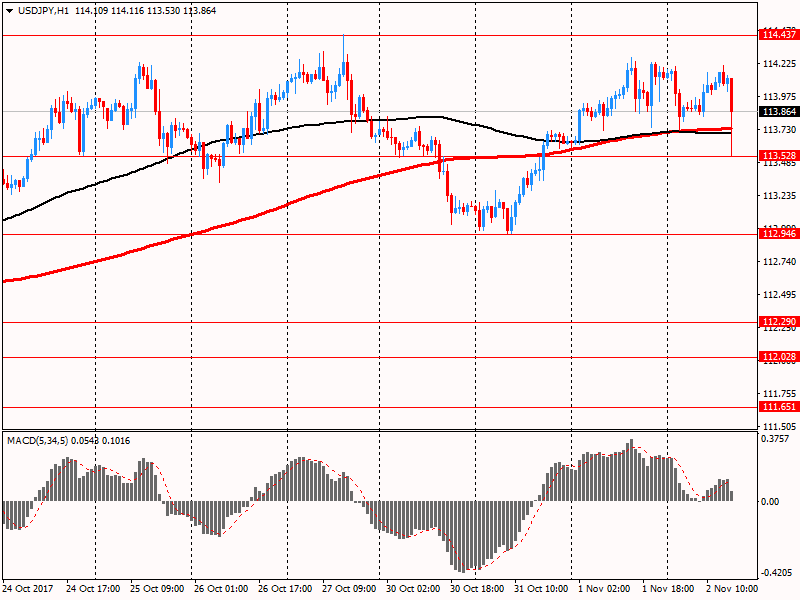Select the 111.651 red price level label
The image size is (800, 600).
pos(779,407)
